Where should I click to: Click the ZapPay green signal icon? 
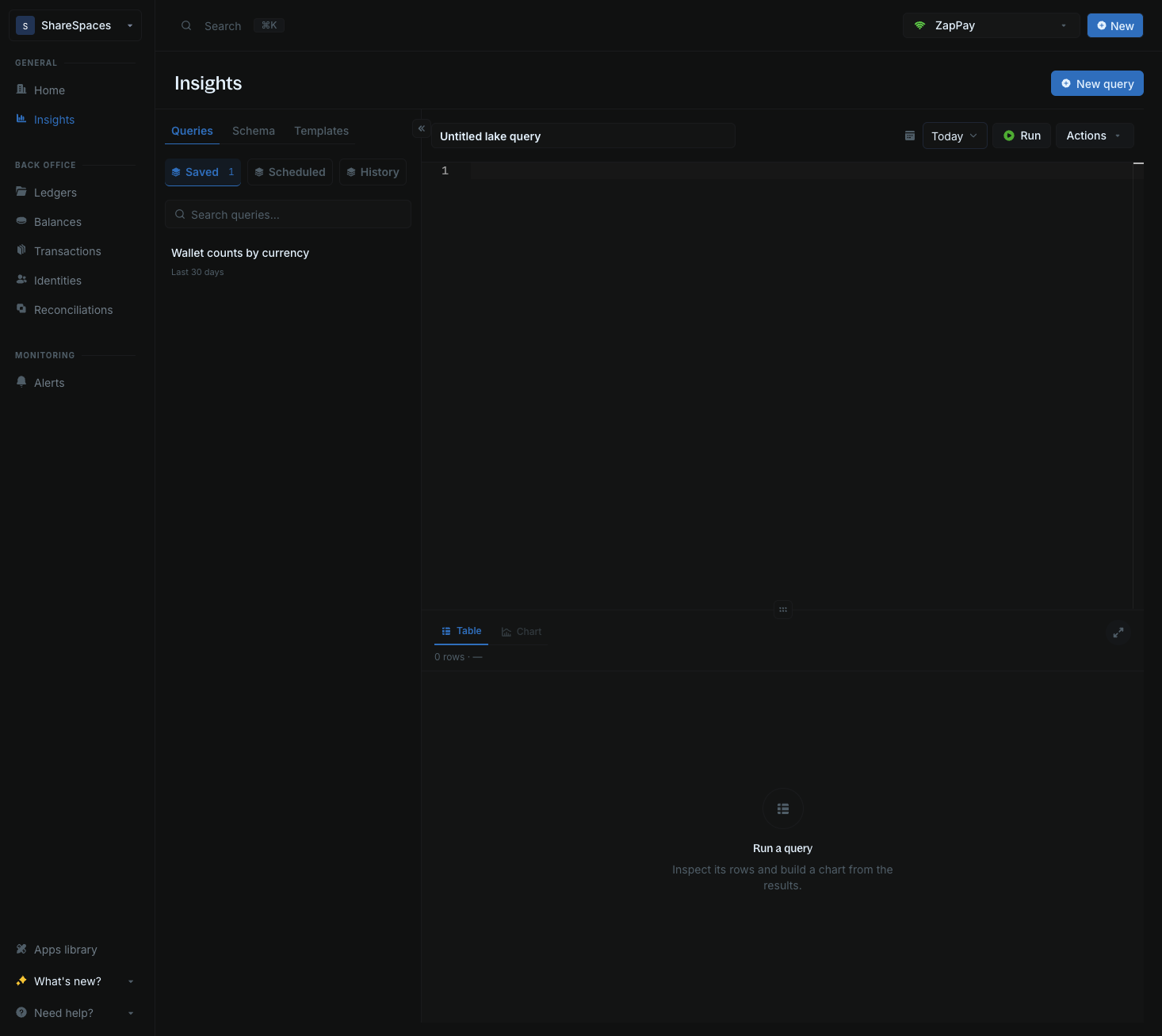pos(919,25)
